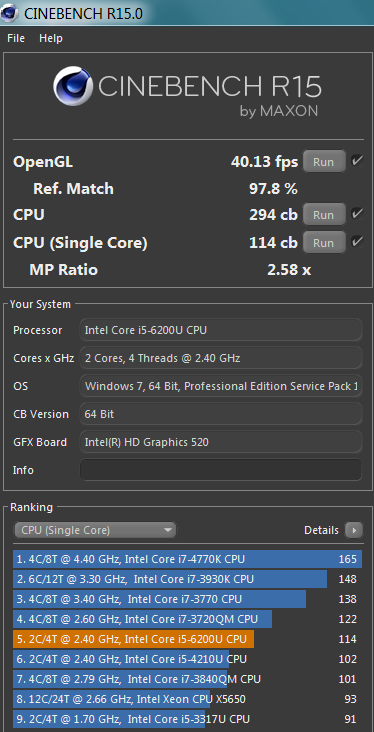Screen dimensions: 374x732
Task: Select the Xeon X5650 ranking entry
Action: (187, 699)
